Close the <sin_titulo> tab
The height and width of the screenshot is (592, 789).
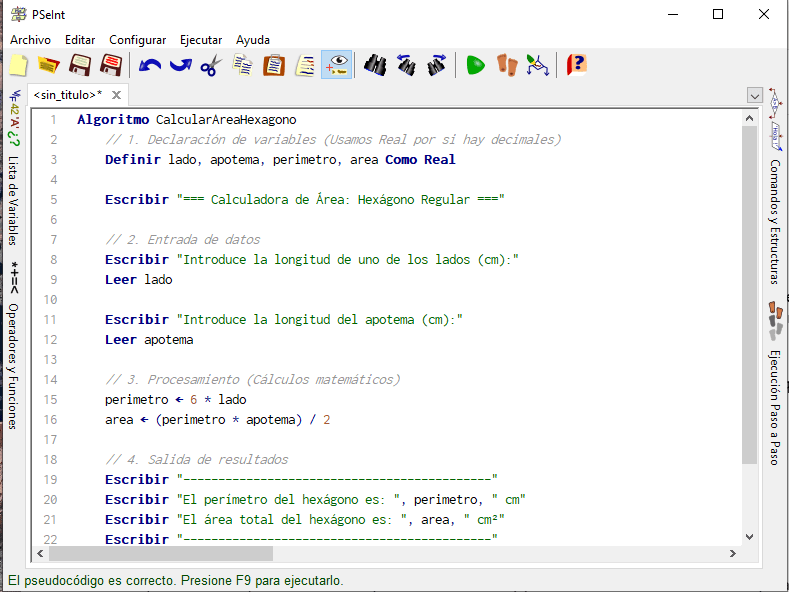116,95
